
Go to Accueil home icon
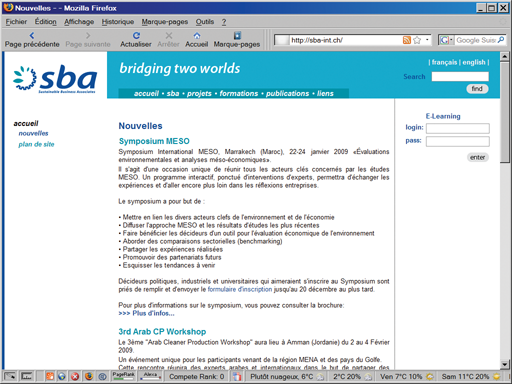pyautogui.click(x=197, y=35)
